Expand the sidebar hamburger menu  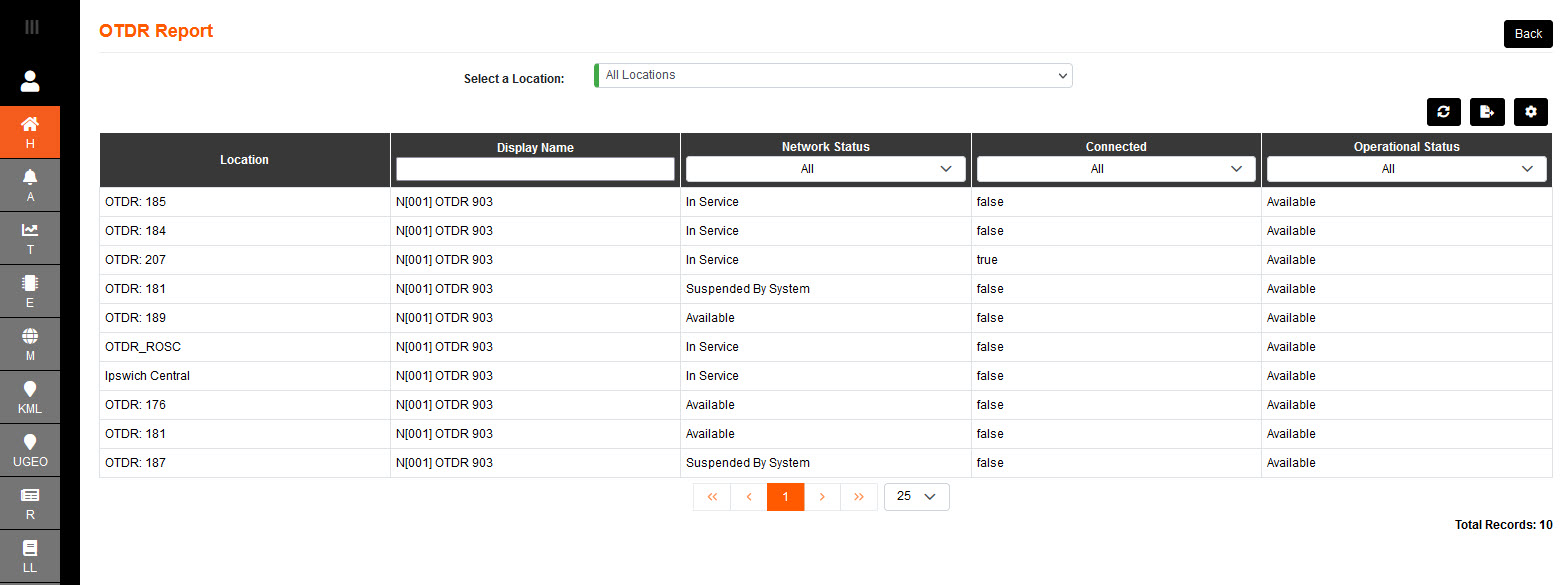pos(30,25)
